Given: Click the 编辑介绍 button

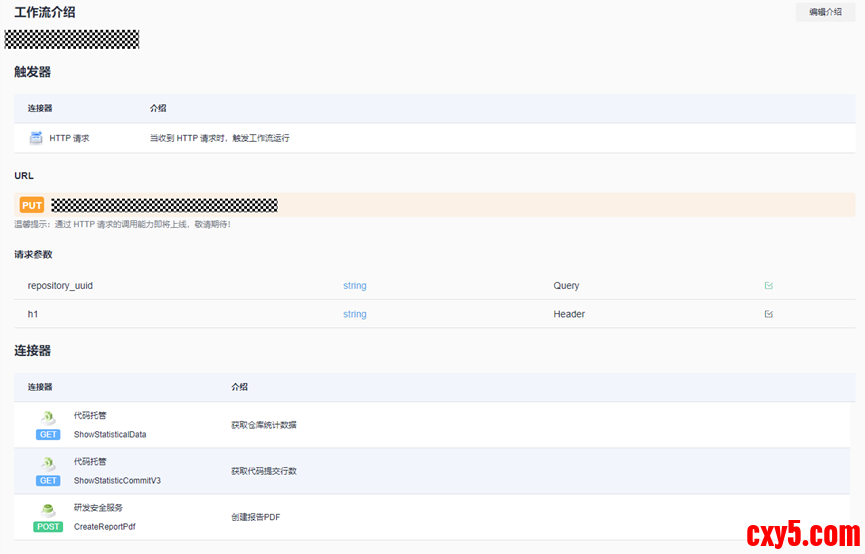Looking at the screenshot, I should [825, 12].
